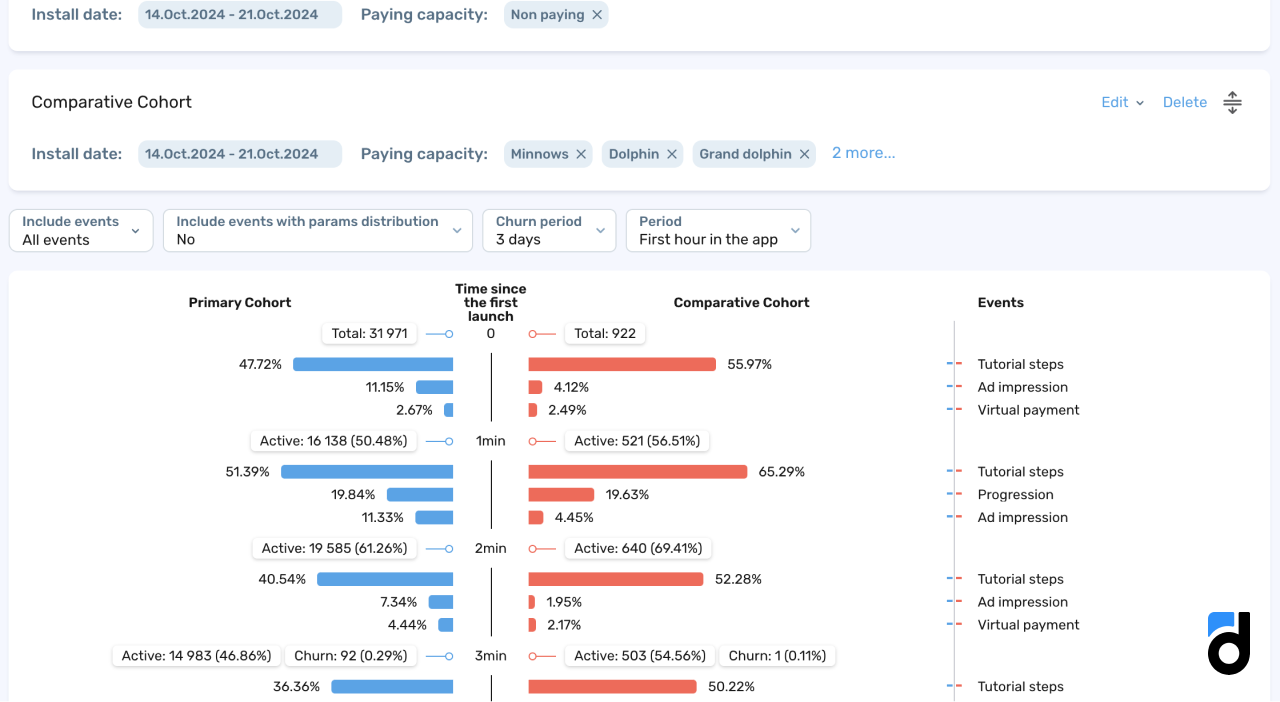1280x702 pixels.
Task: Click the 55.97% red Tutorial steps bar
Action: [622, 364]
